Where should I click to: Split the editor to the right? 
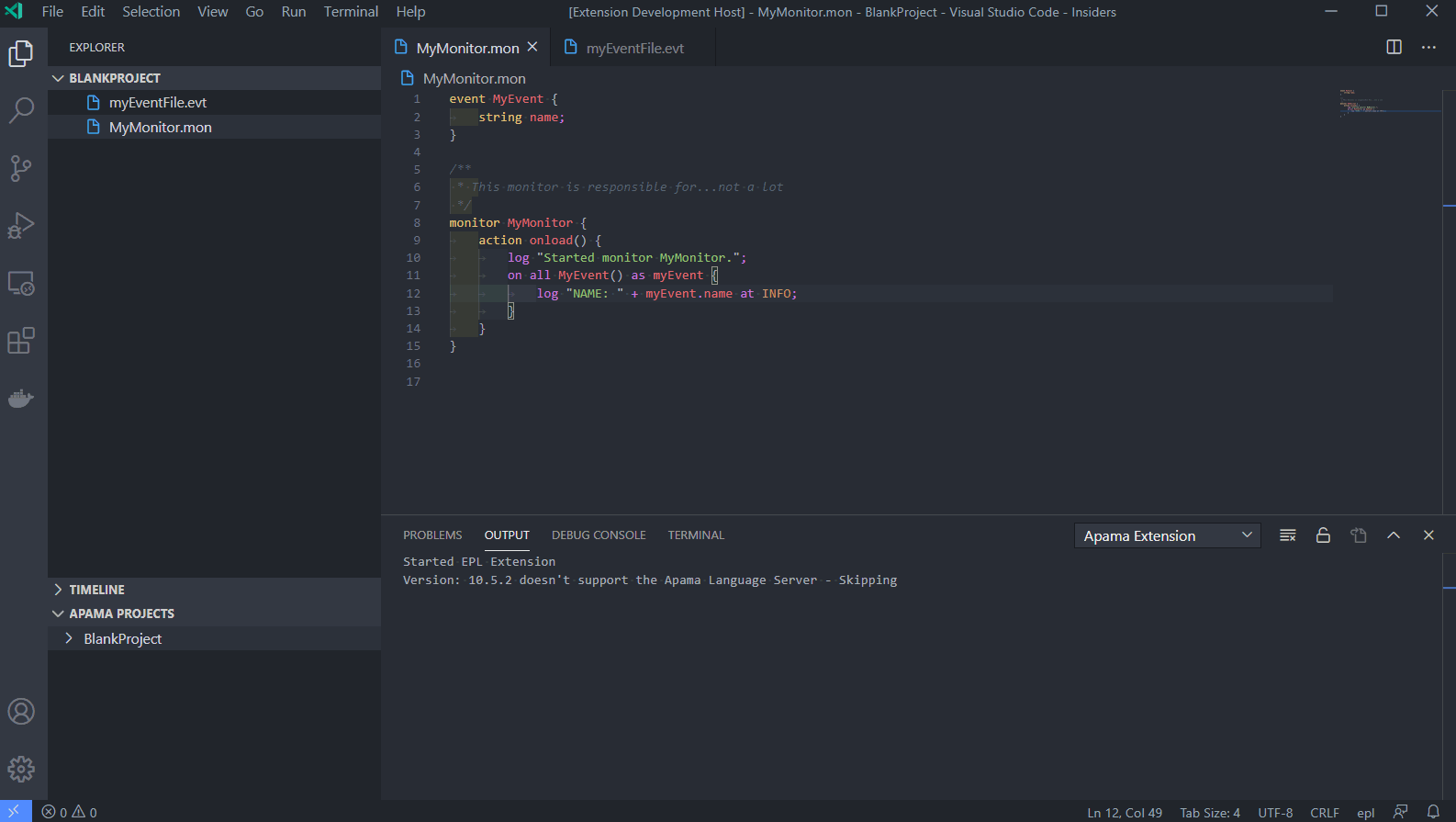1394,48
